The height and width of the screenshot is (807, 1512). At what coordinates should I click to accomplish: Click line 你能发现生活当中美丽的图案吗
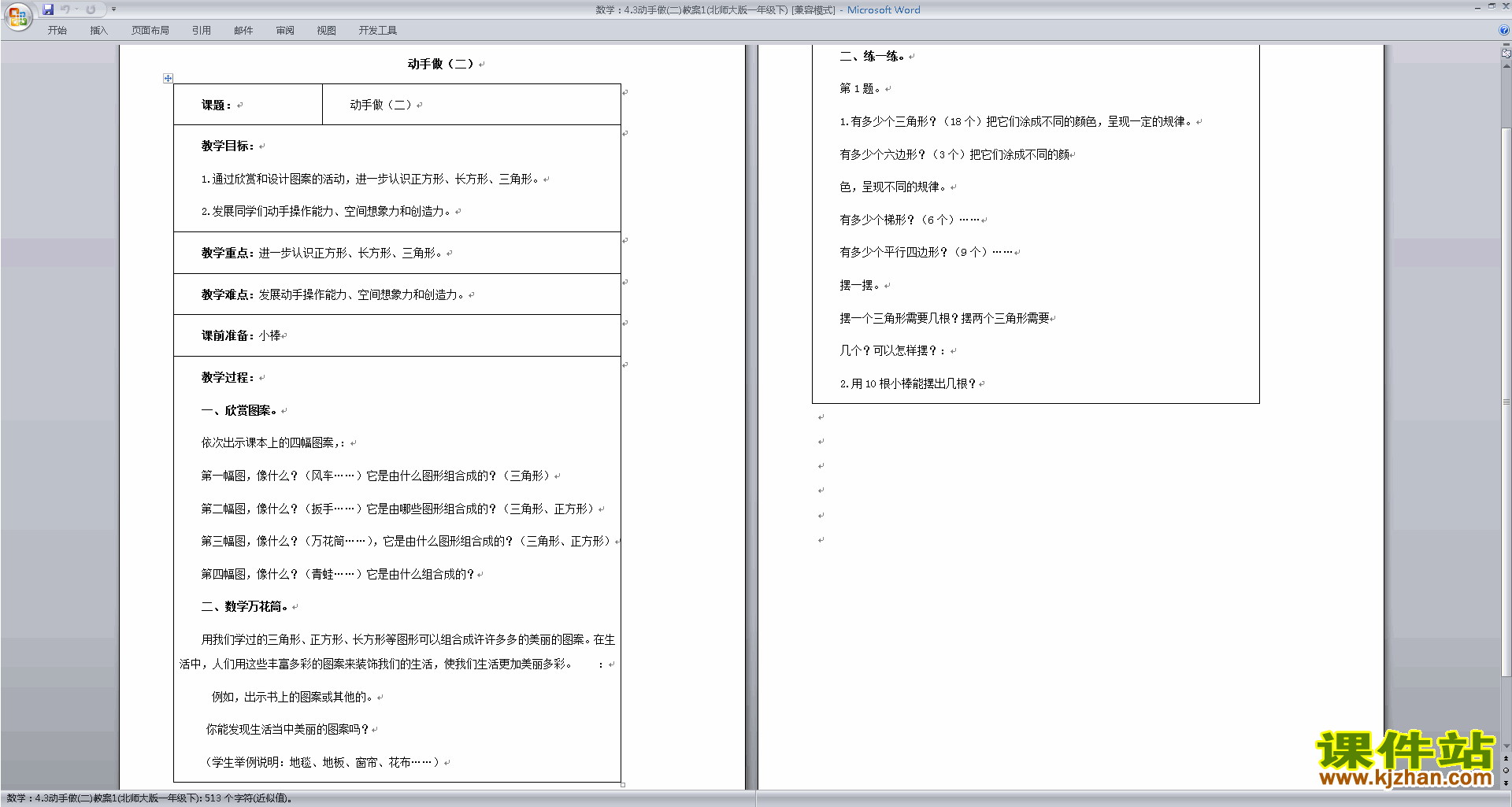coord(287,729)
